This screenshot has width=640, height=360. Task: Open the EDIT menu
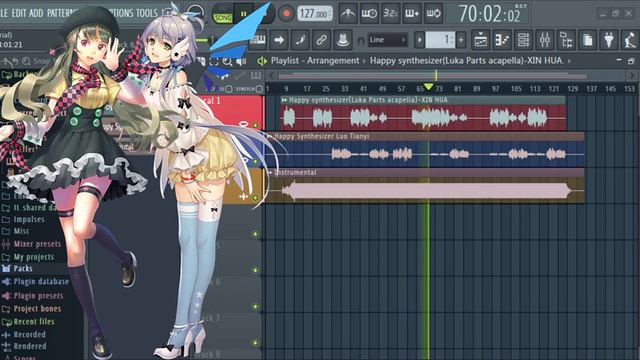(x=18, y=13)
